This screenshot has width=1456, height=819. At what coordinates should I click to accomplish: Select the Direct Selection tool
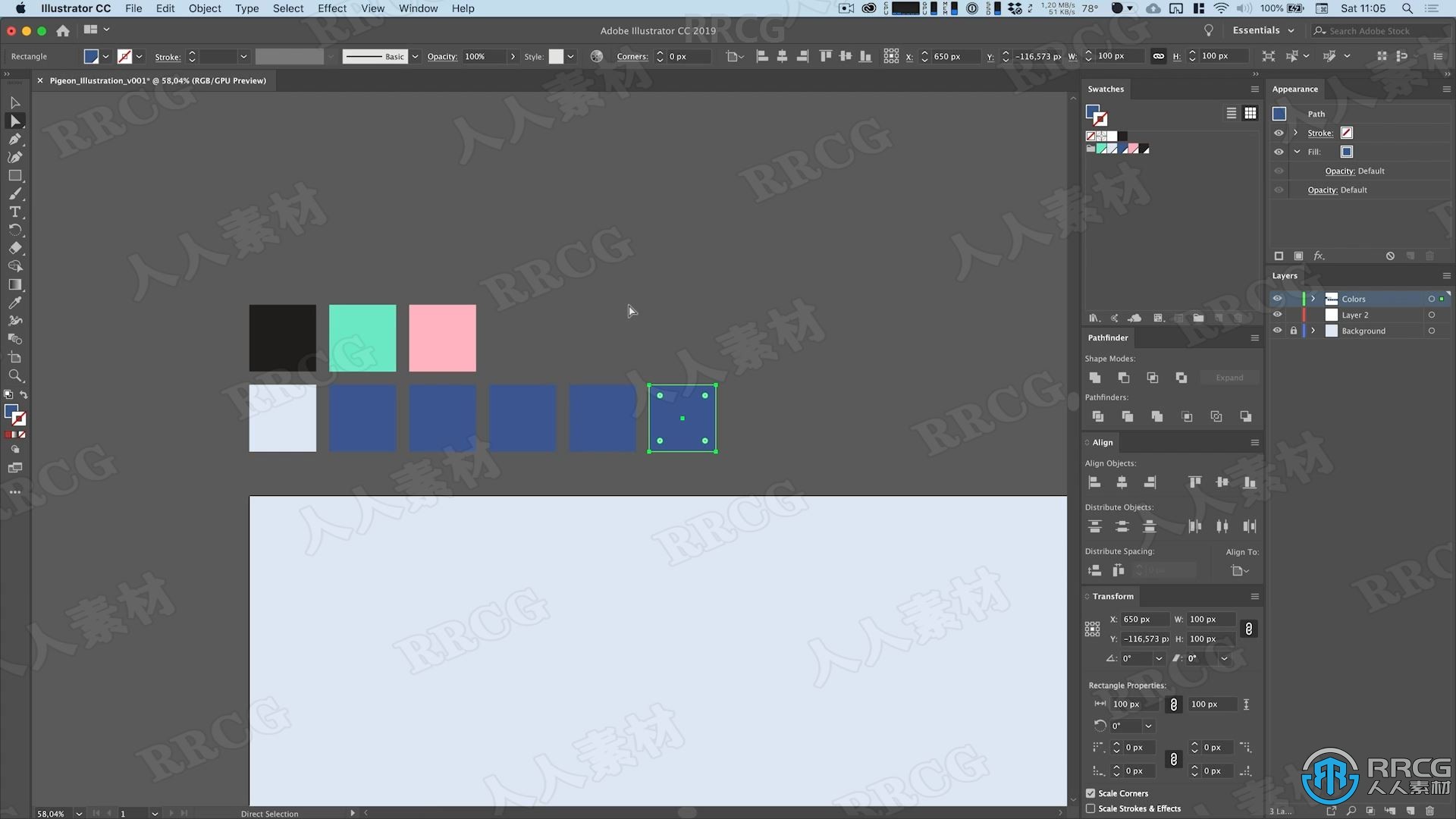(x=15, y=121)
